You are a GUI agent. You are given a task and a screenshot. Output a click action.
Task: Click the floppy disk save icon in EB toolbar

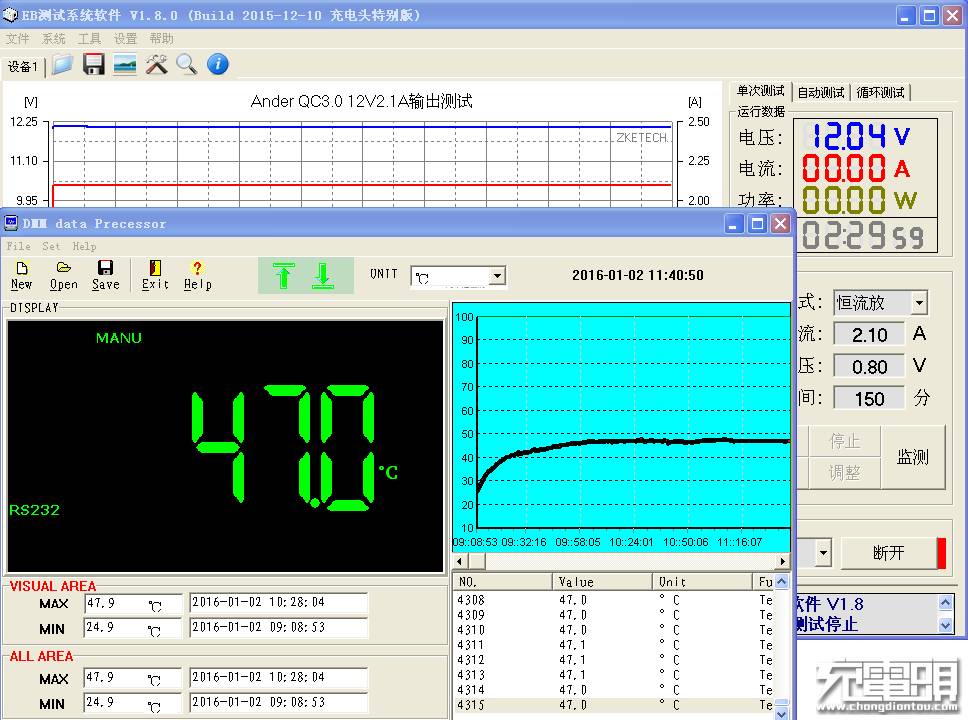point(94,65)
